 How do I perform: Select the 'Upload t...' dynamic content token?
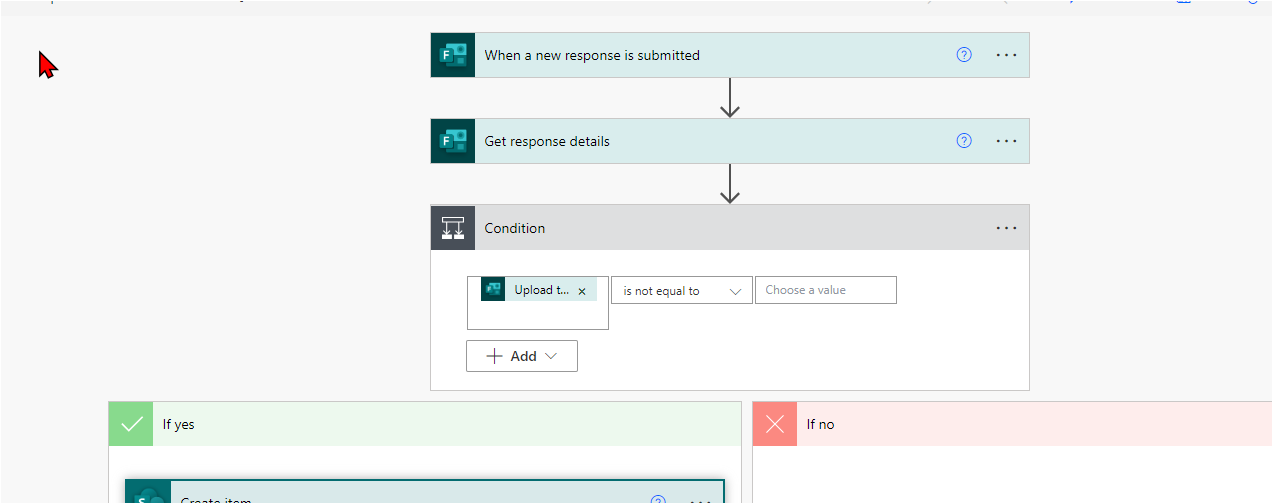pyautogui.click(x=539, y=290)
